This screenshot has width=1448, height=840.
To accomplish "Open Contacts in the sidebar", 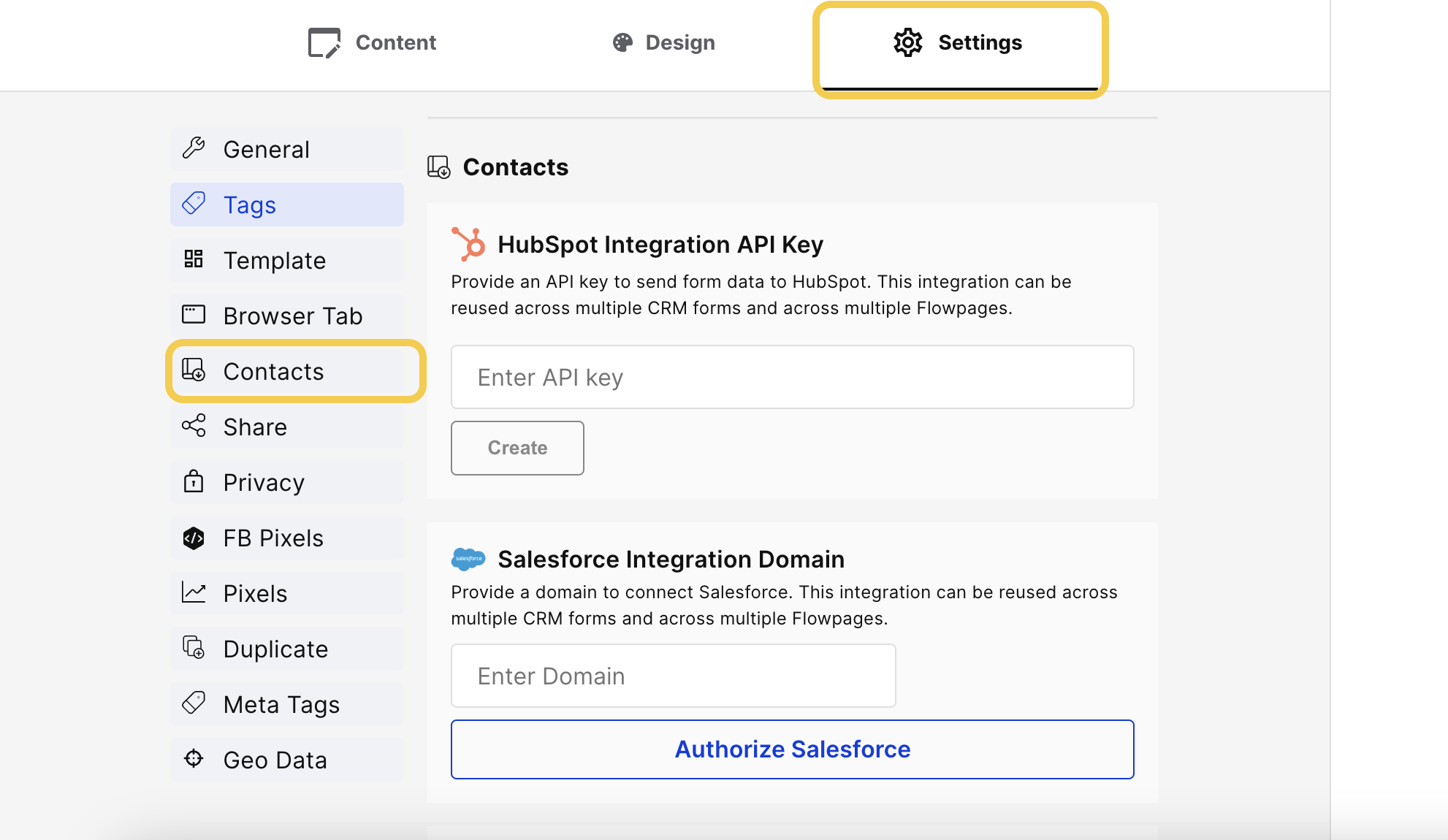I will click(x=287, y=371).
